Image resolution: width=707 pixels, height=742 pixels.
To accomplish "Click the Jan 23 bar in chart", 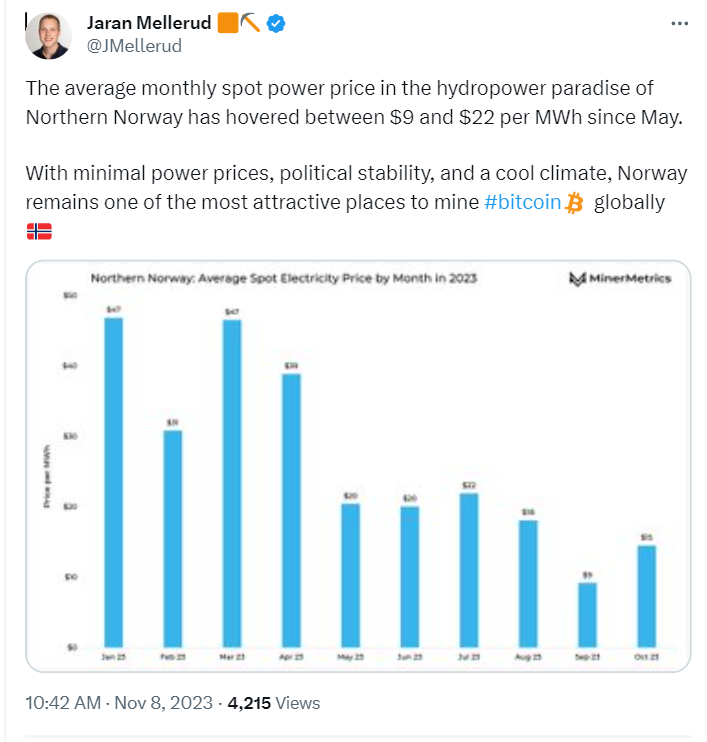I will 114,482.
